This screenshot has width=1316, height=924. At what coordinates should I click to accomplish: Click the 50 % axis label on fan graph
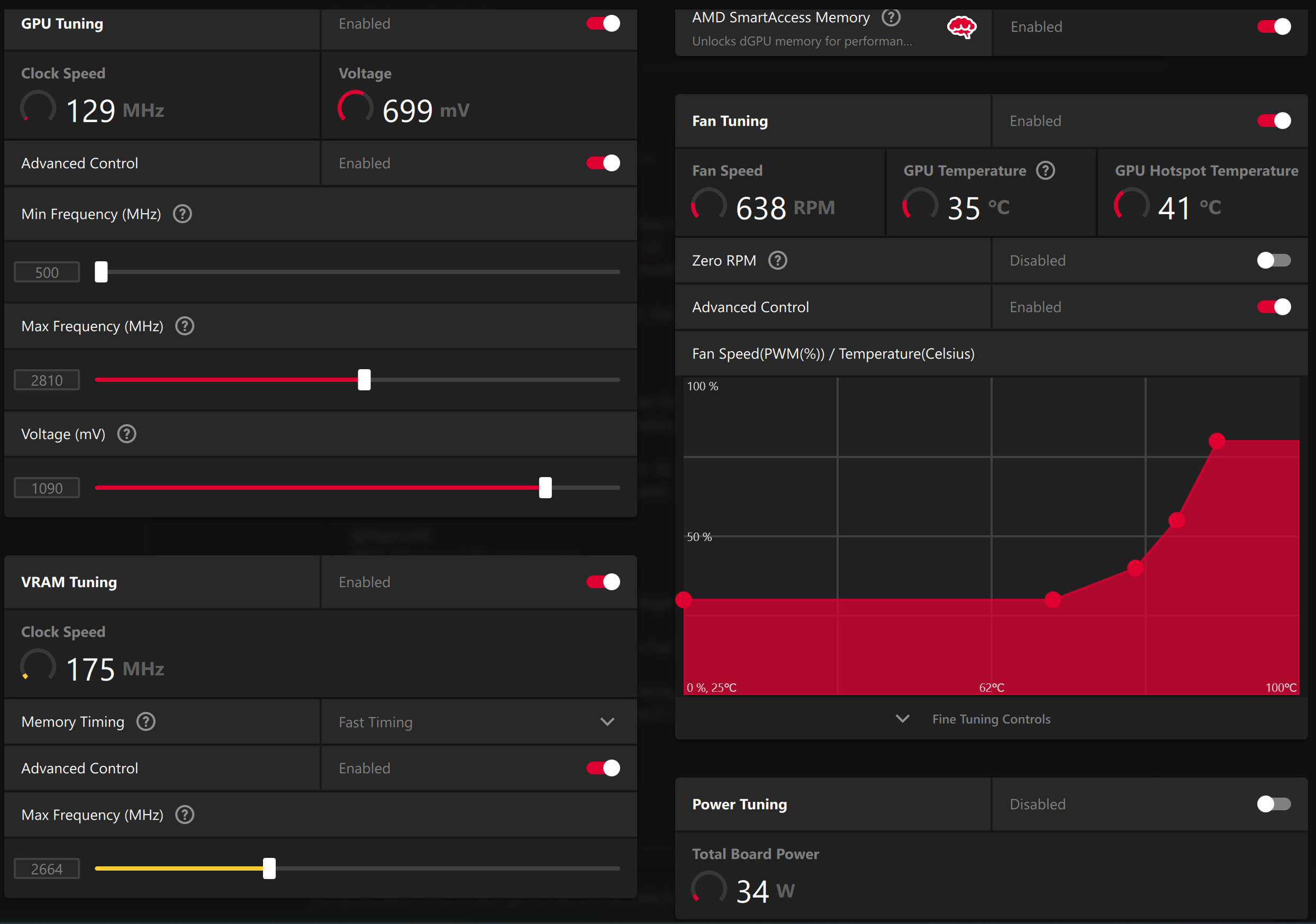pos(699,537)
